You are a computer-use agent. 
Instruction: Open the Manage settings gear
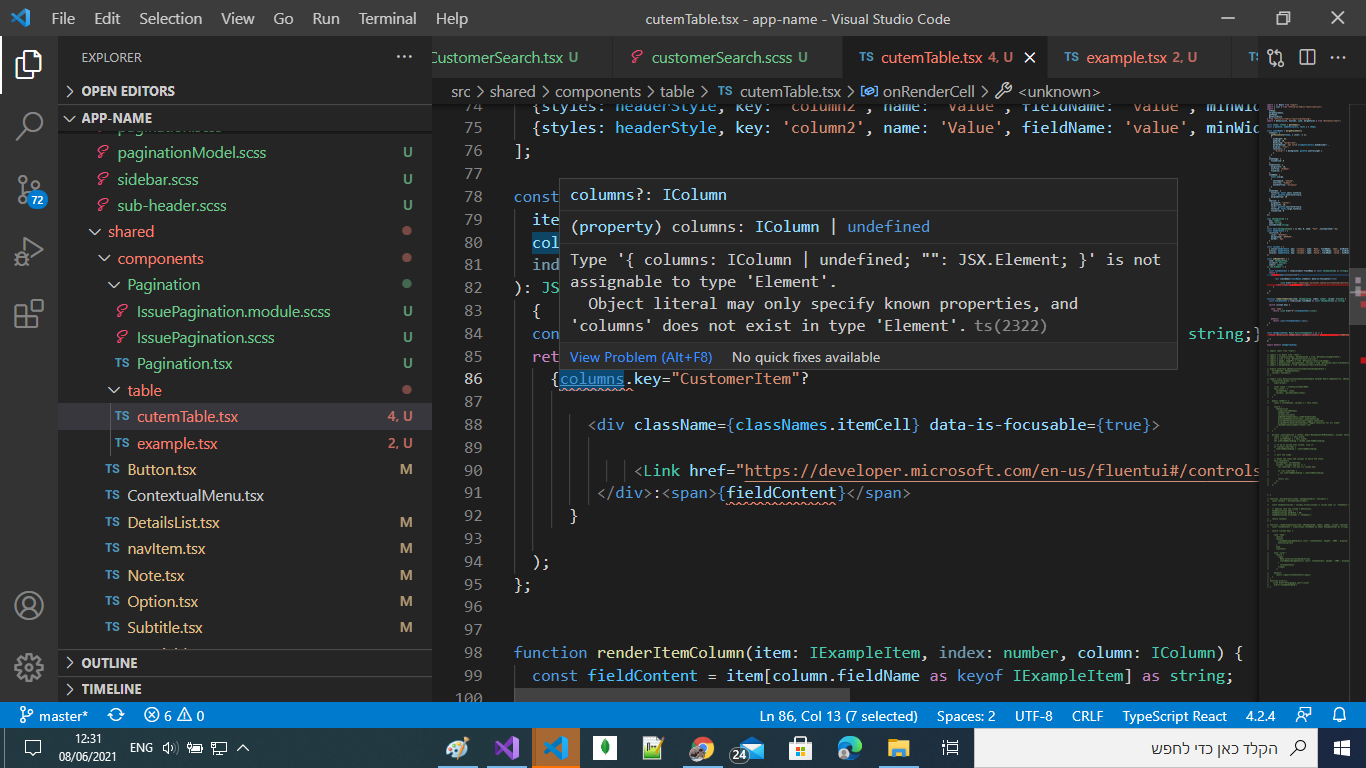(x=29, y=667)
